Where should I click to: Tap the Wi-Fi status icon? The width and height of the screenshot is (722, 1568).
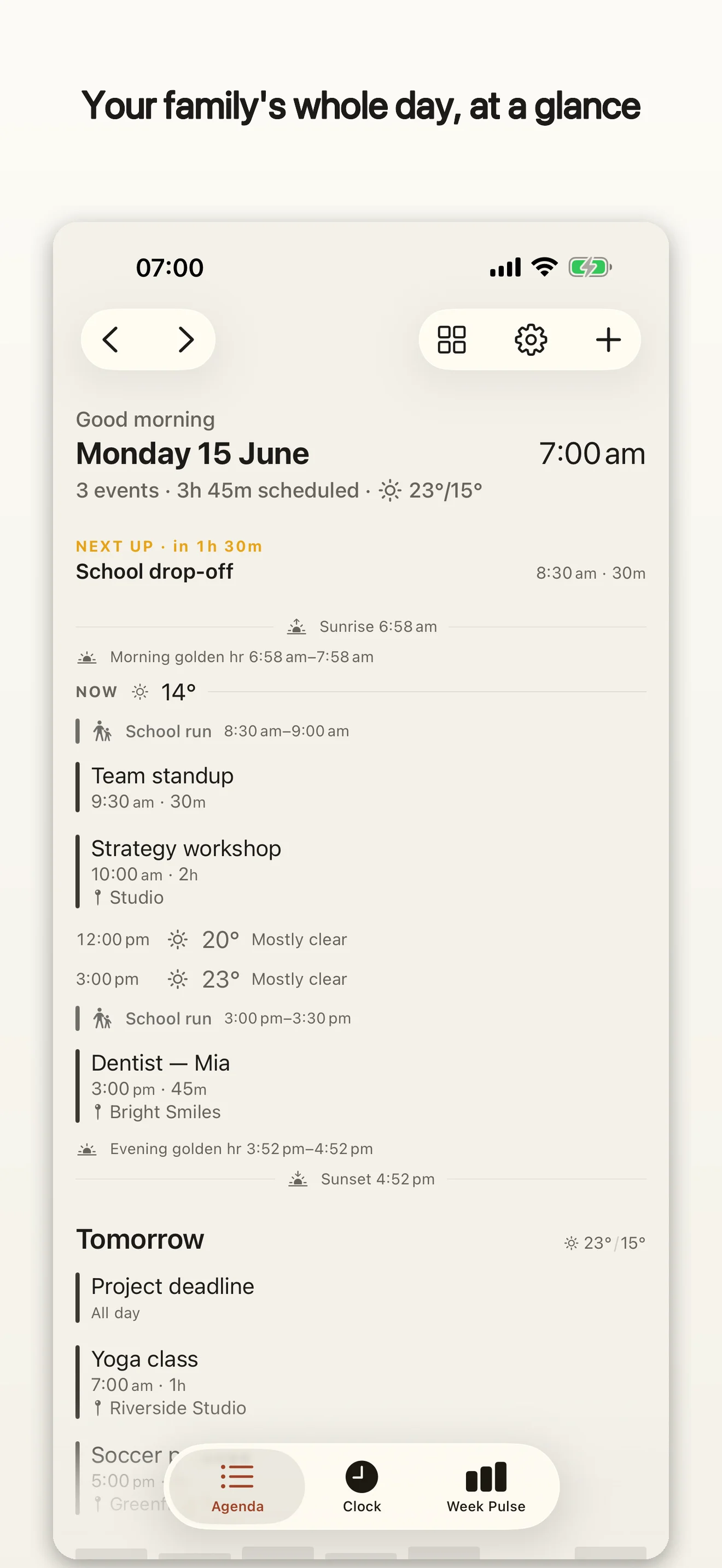pos(544,267)
